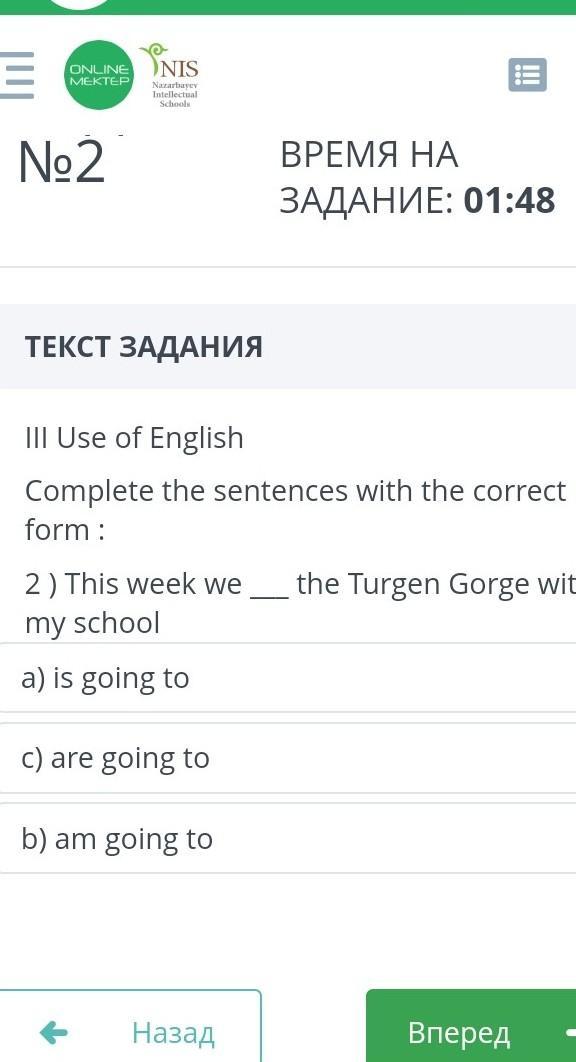Click the ВРЕМЯ НА ЗАДАНИЕ label
The width and height of the screenshot is (576, 1062).
coord(369,177)
